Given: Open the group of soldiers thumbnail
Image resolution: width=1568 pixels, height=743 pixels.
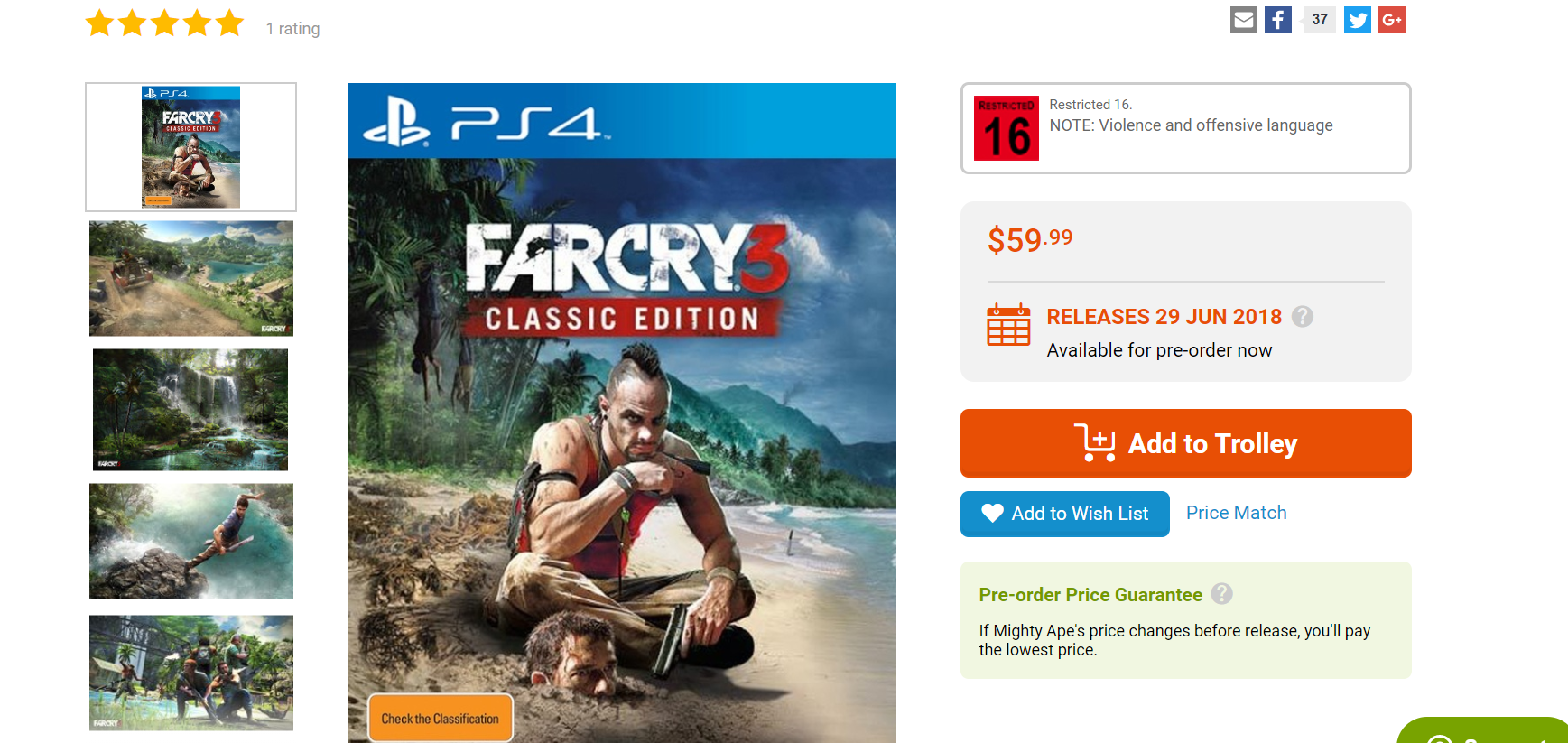Looking at the screenshot, I should tap(190, 673).
